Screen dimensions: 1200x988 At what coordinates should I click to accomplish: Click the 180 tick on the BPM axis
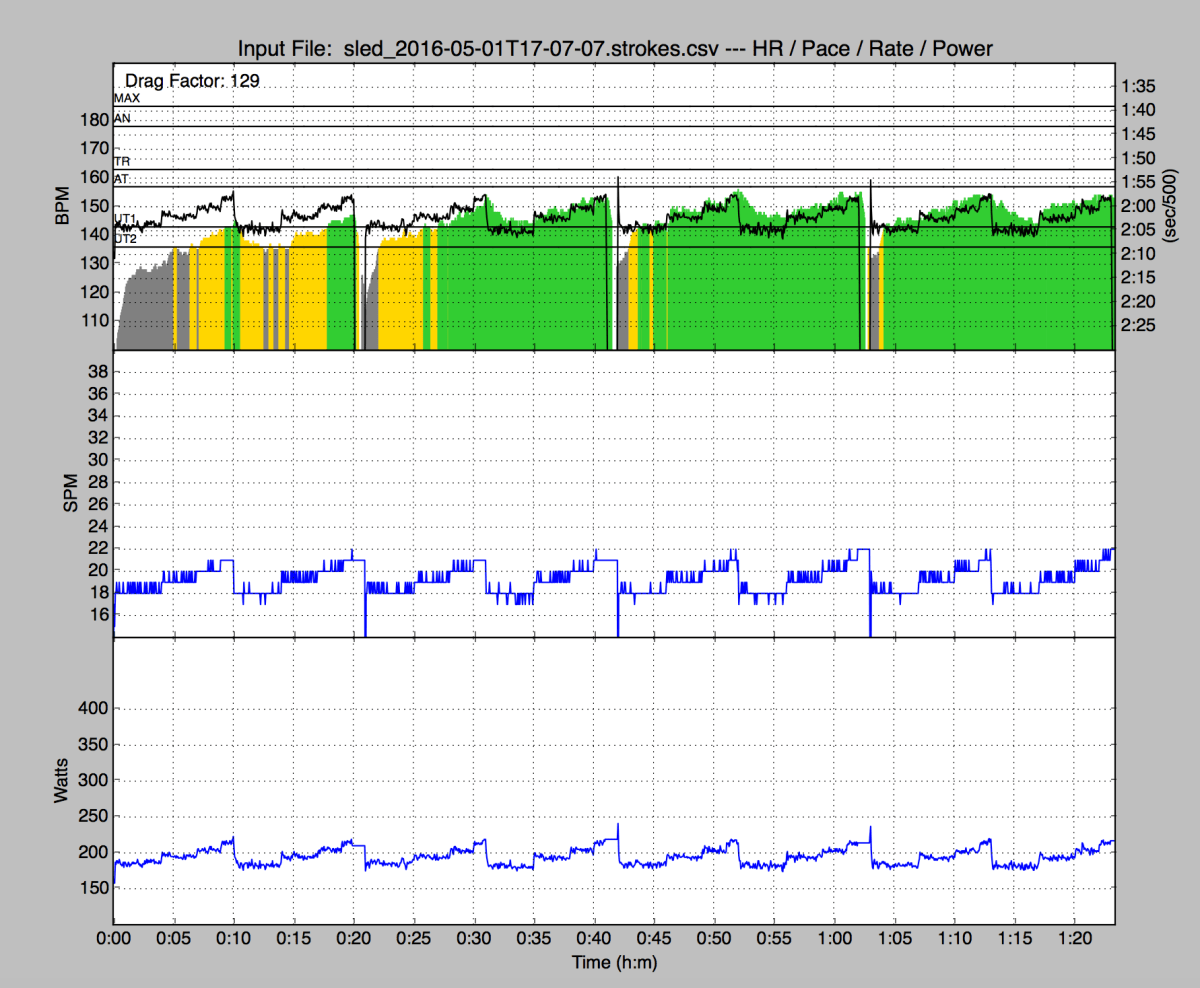coord(93,120)
